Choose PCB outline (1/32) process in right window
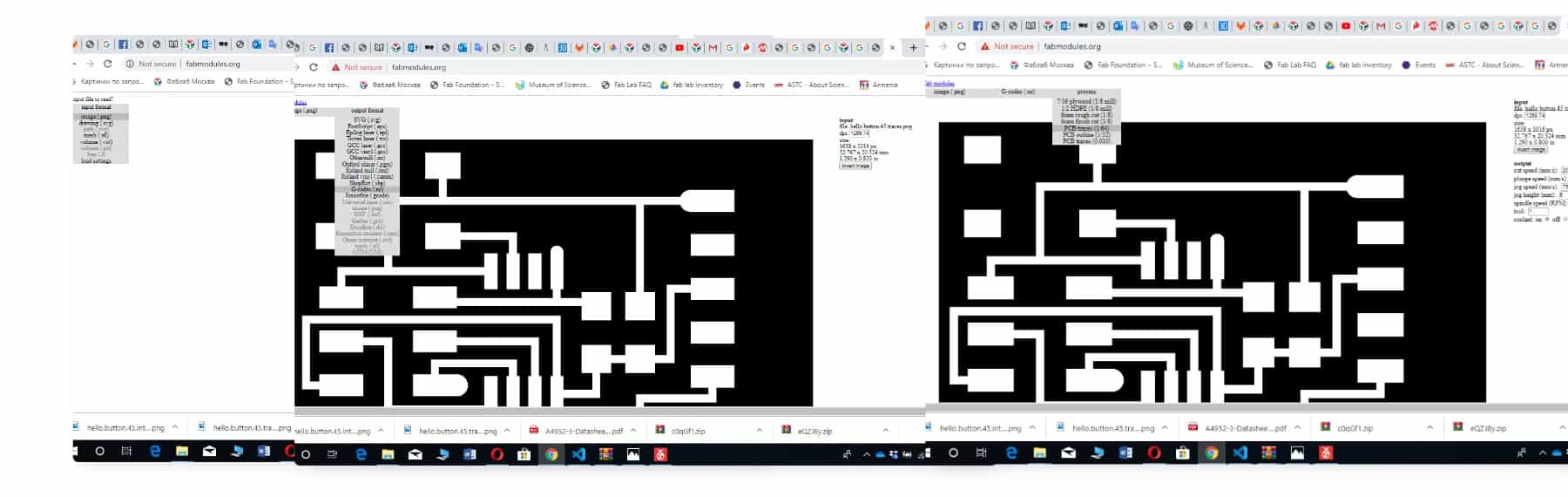This screenshot has width=1568, height=497. (x=1086, y=134)
